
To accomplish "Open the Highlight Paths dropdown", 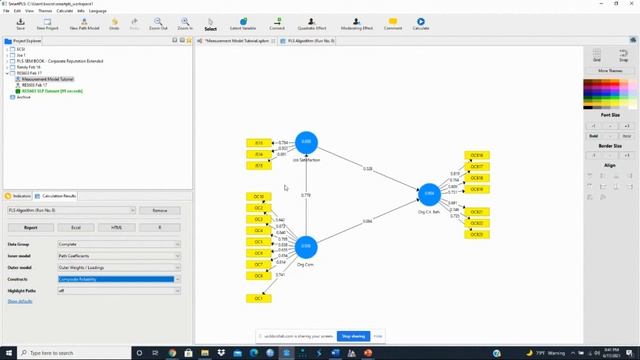I will 119,291.
